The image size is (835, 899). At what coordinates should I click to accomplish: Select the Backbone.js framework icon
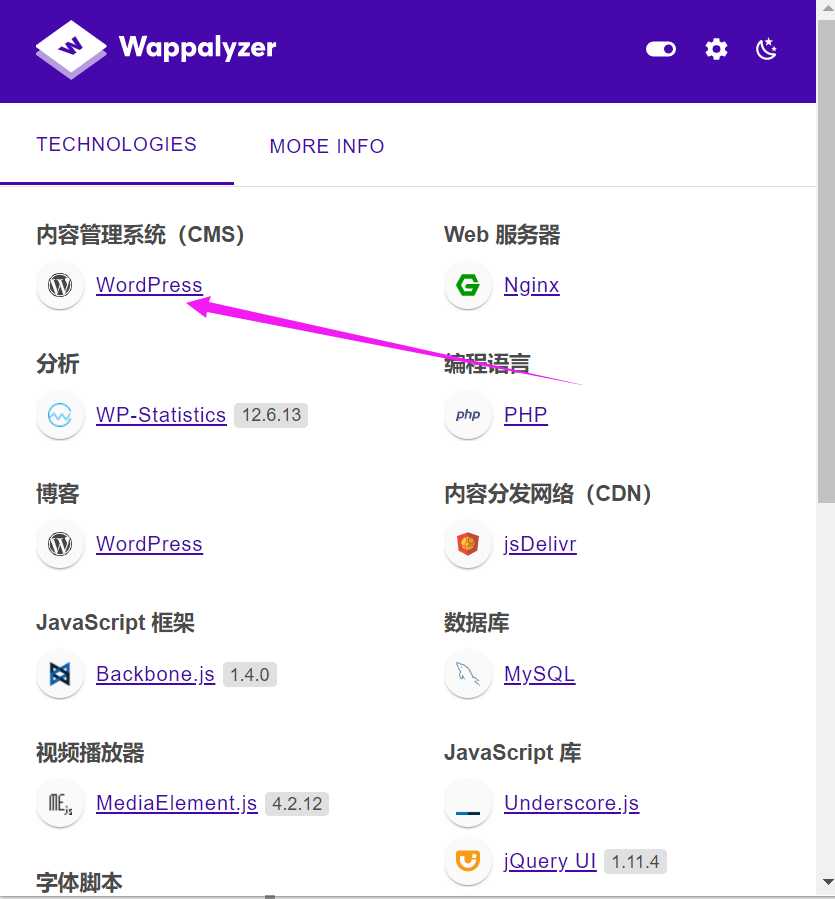[x=60, y=674]
